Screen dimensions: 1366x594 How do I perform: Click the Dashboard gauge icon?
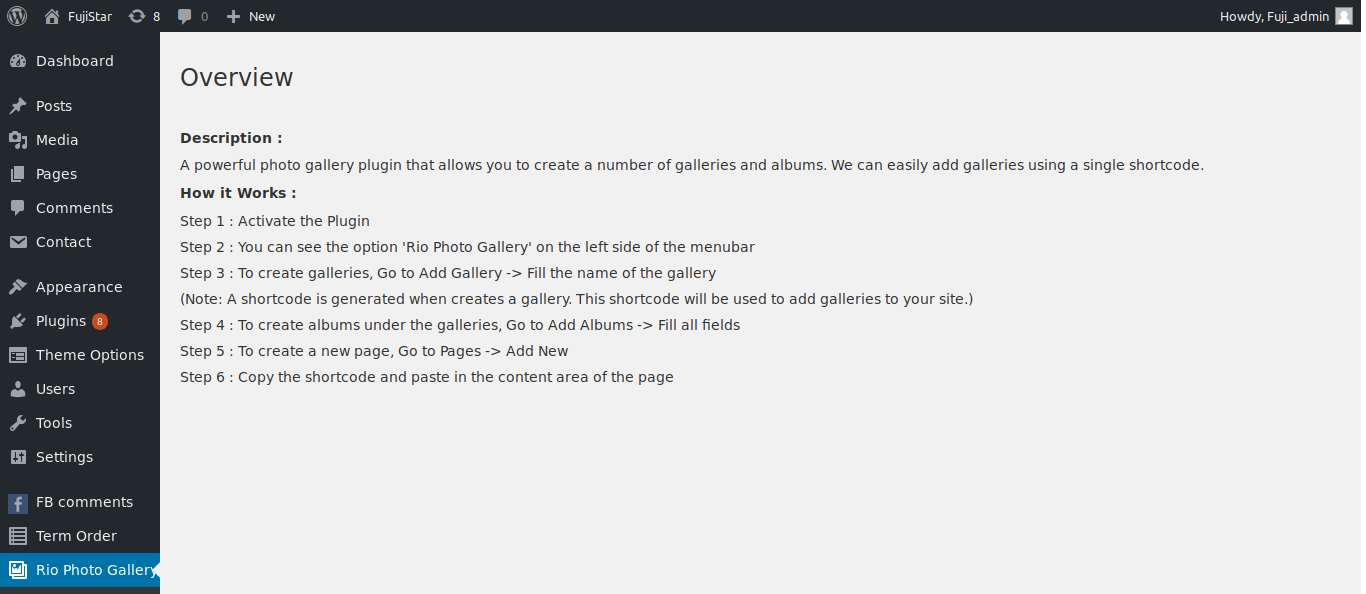18,61
